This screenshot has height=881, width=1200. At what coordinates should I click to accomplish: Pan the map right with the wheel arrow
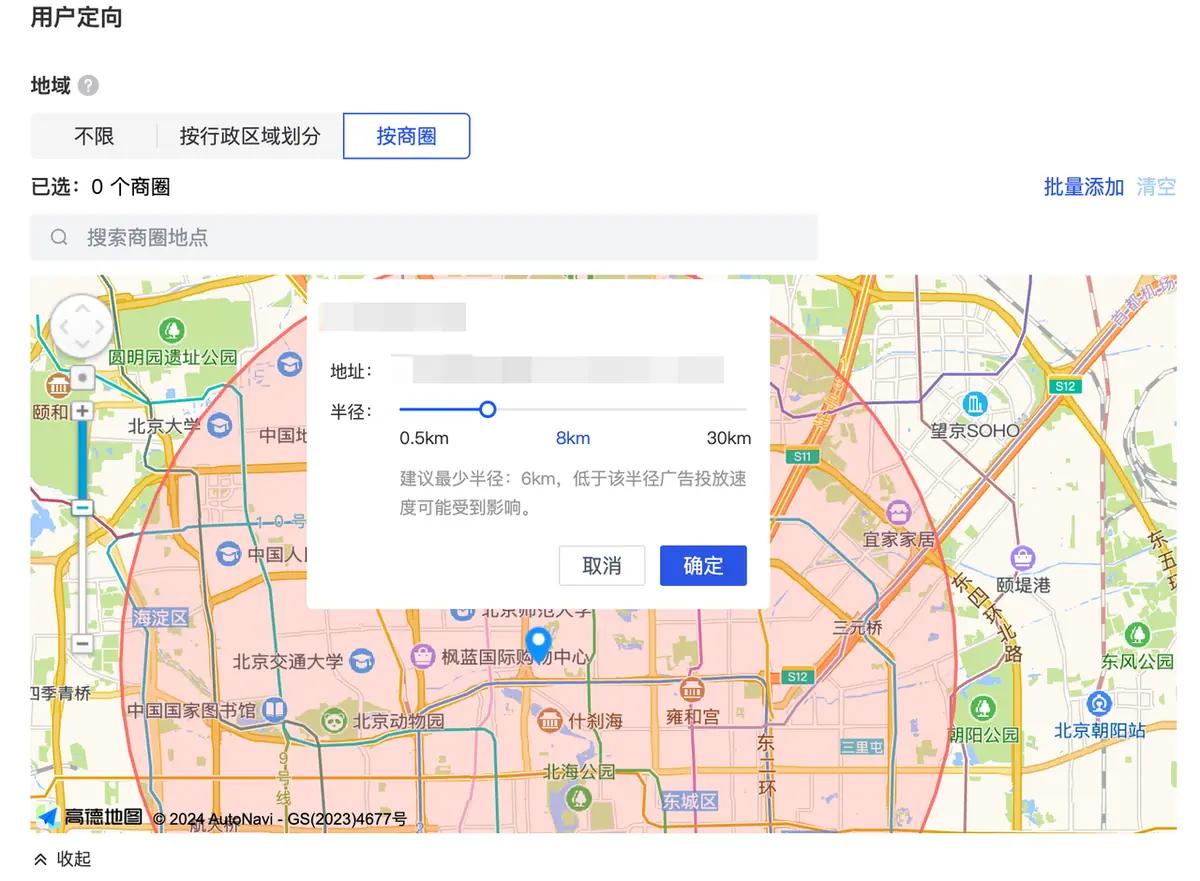tap(101, 327)
